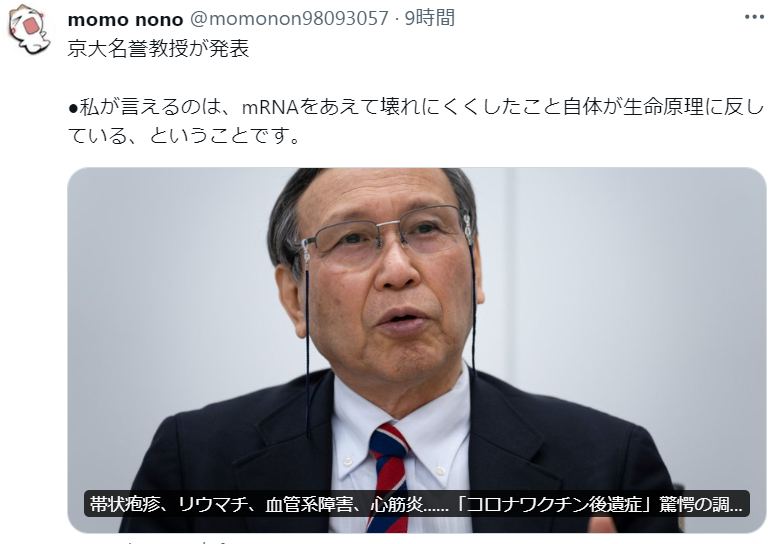Viewport: 777px width, 544px height.
Task: Click the bullet ● that starts the quote
Action: pos(73,108)
